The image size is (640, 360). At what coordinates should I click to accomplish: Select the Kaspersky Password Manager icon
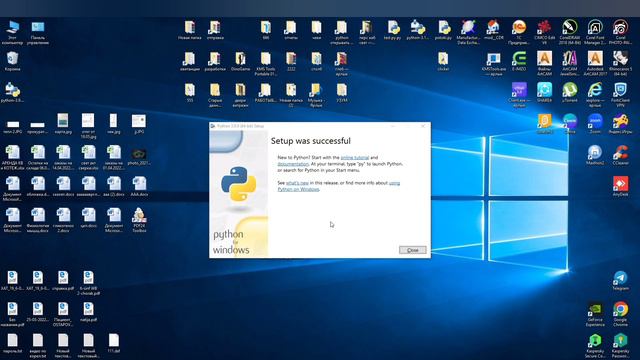click(x=620, y=345)
